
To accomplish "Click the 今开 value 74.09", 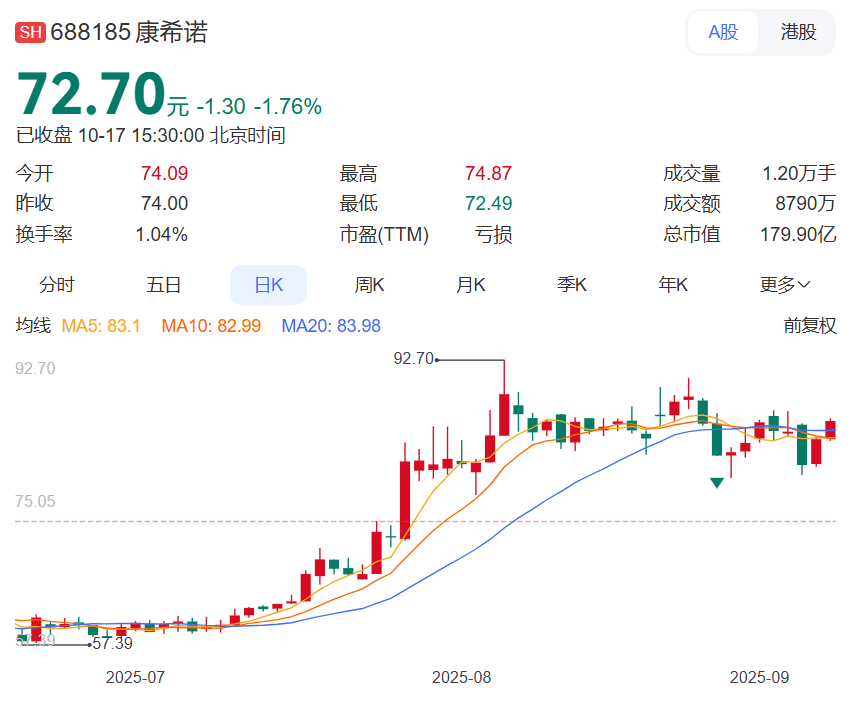I will [164, 173].
